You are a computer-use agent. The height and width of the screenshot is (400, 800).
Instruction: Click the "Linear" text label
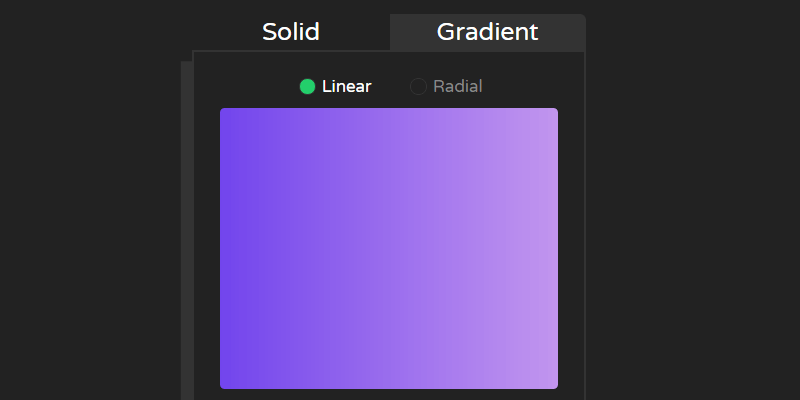click(x=346, y=87)
